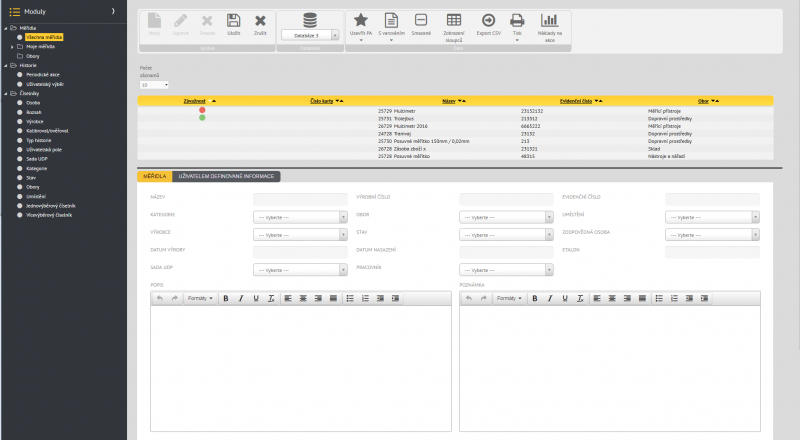800x440 pixels.
Task: Click the Datum výroby input field
Action: (x=300, y=252)
